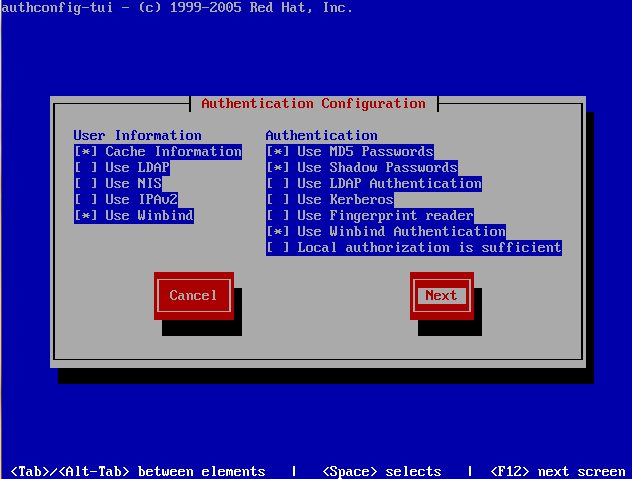632x479 pixels.
Task: Enable the Use NIS option
Action: coord(118,184)
